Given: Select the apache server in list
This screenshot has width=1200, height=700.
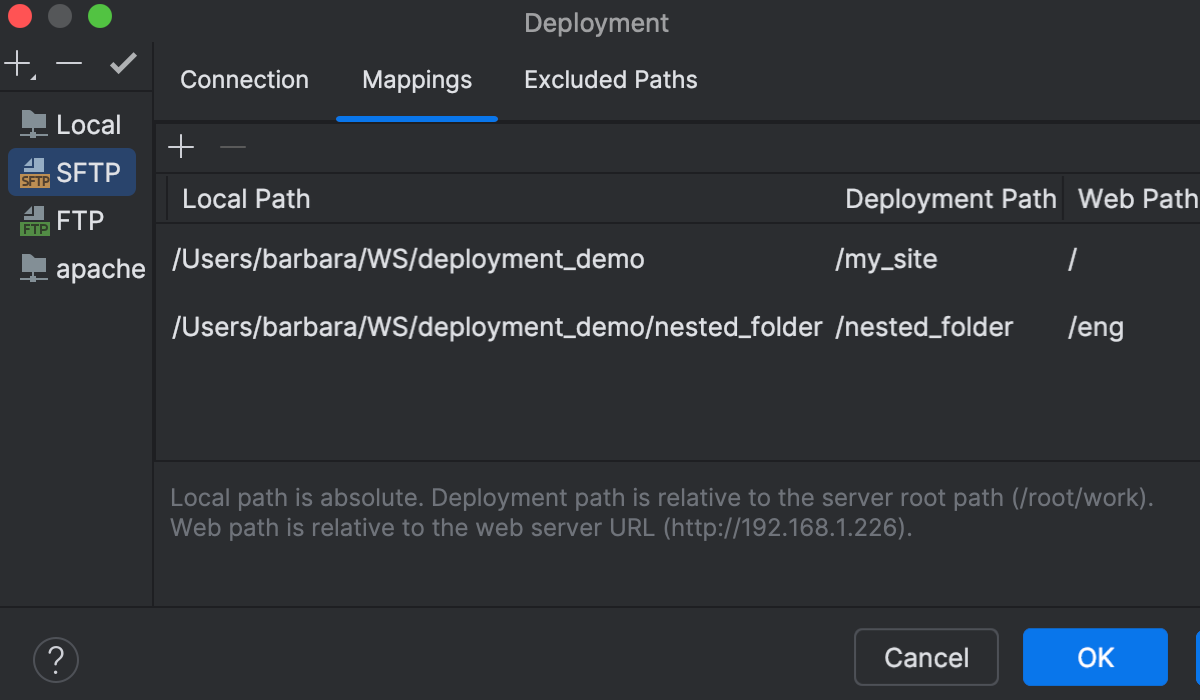Looking at the screenshot, I should pyautogui.click(x=100, y=269).
